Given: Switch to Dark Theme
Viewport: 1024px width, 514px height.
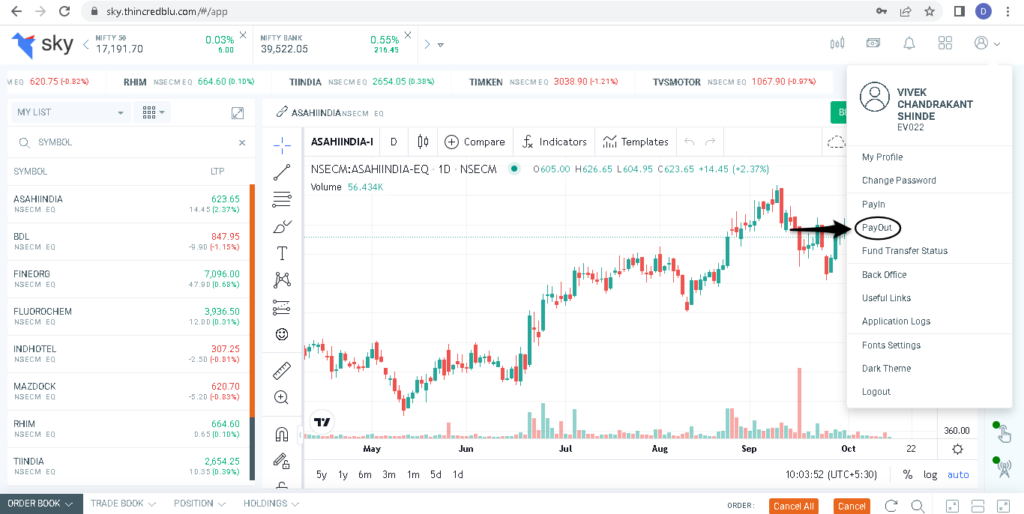Looking at the screenshot, I should pos(886,368).
